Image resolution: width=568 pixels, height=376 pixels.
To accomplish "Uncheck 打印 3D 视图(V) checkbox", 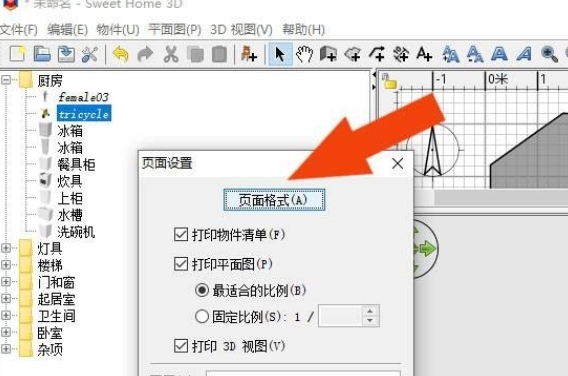I will click(181, 346).
